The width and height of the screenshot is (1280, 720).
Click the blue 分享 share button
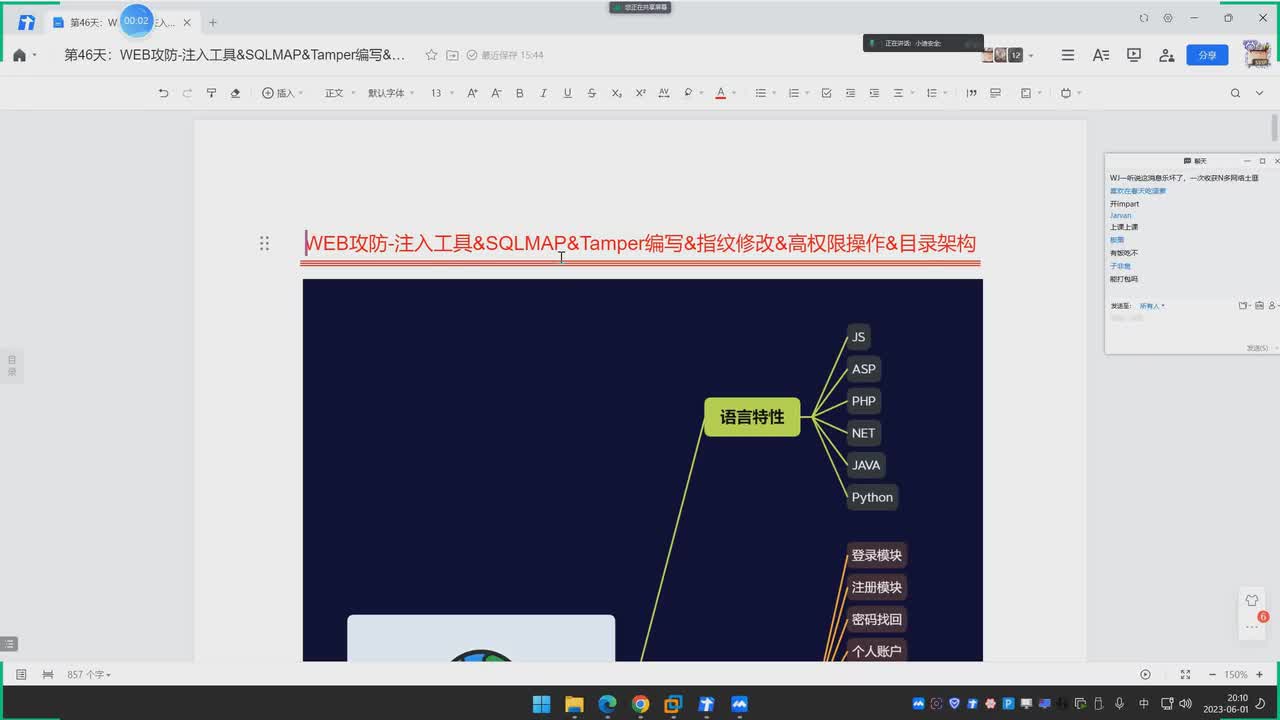tap(1207, 55)
